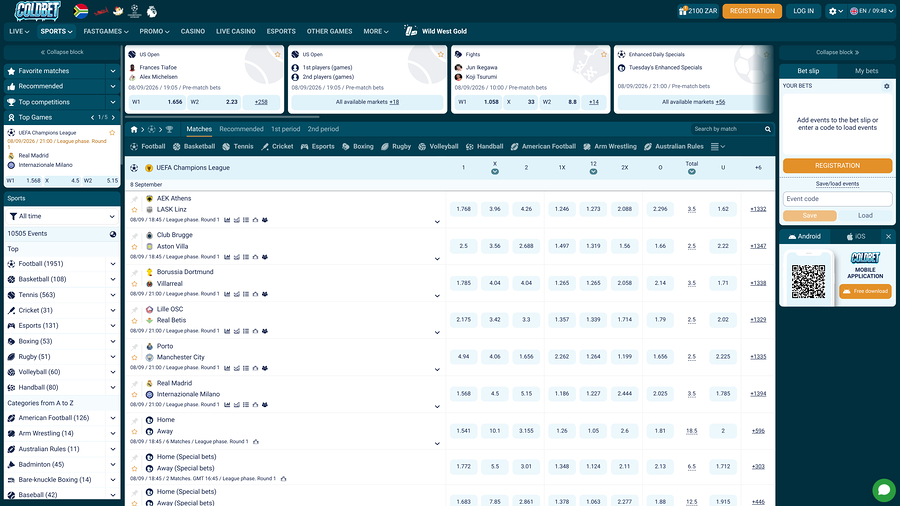Viewport: 900px width, 506px height.
Task: Switch to iOS app tab
Action: pyautogui.click(x=856, y=236)
